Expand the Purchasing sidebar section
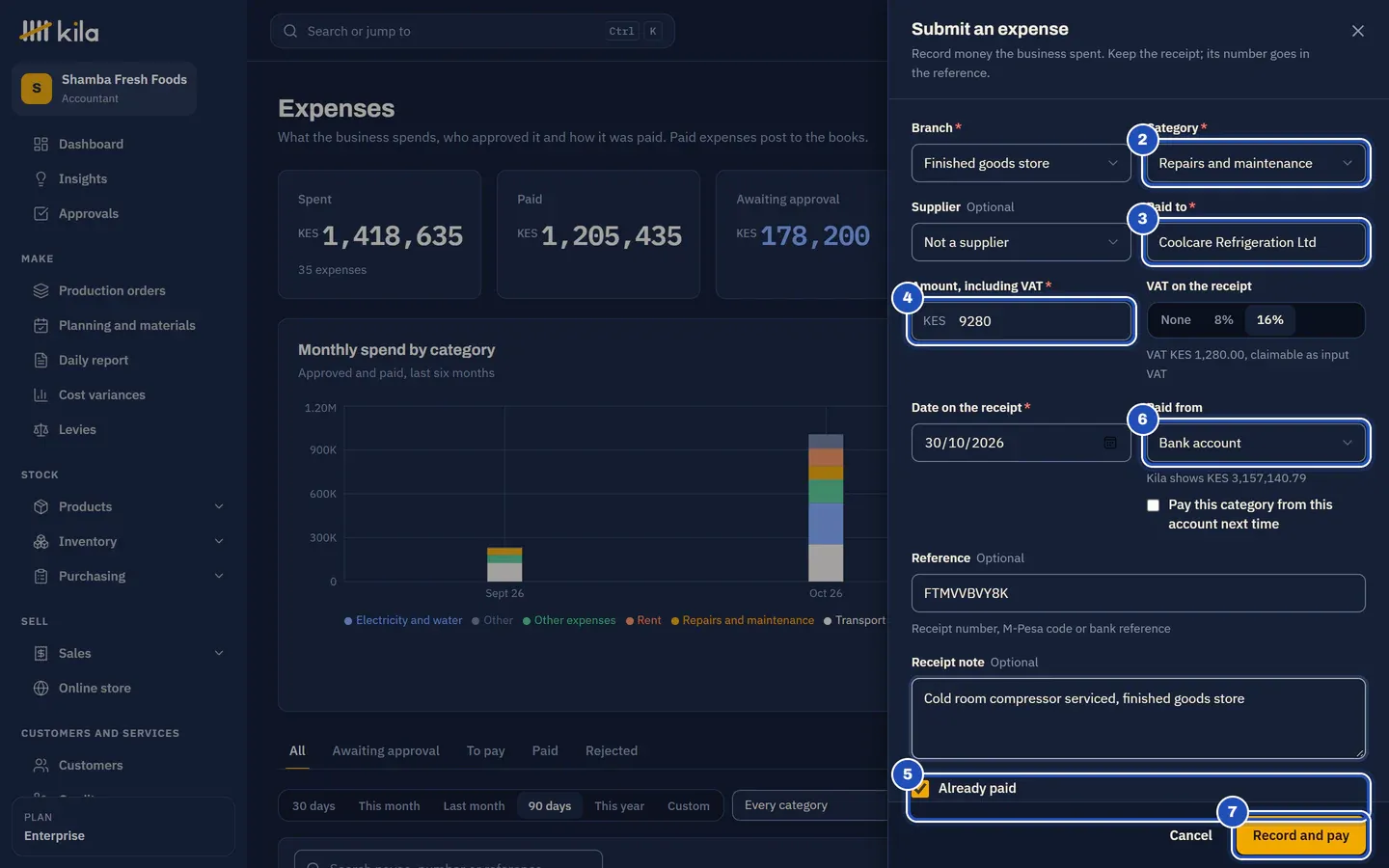Viewport: 1389px width, 868px height. [219, 576]
